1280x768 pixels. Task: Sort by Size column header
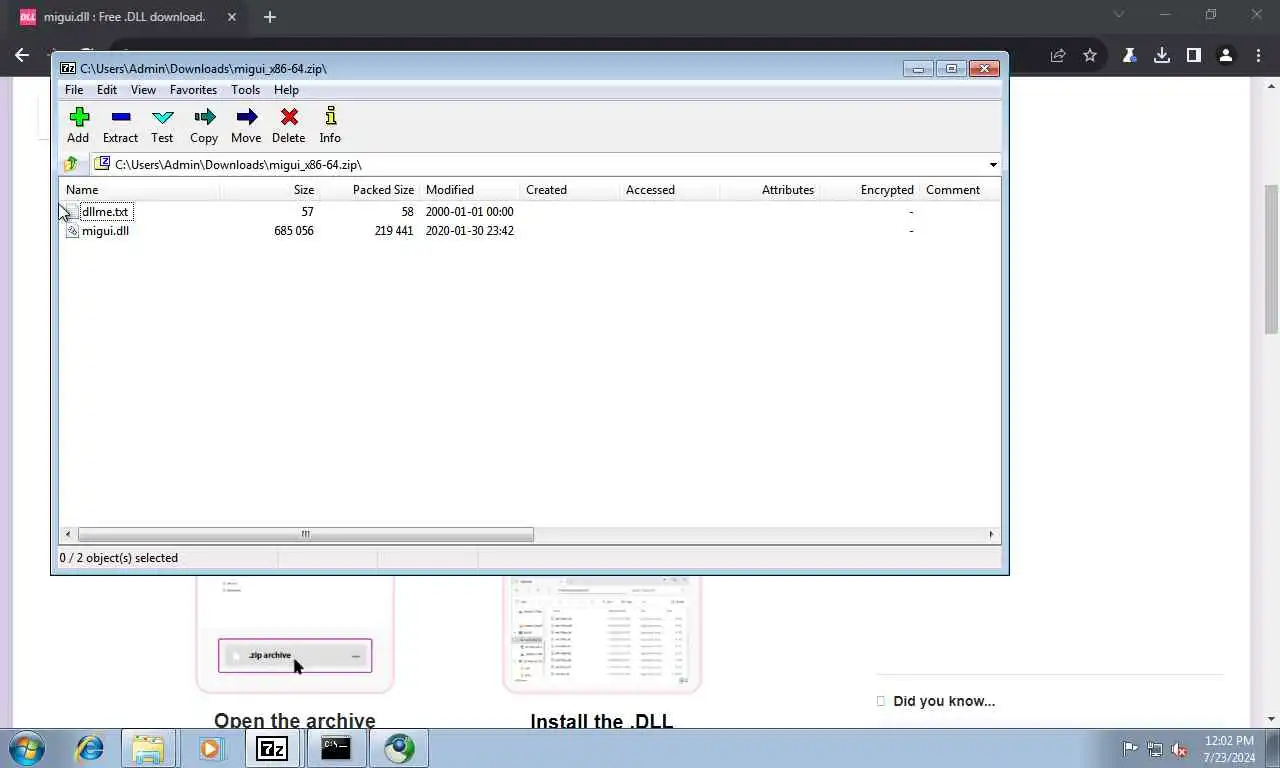pyautogui.click(x=270, y=190)
